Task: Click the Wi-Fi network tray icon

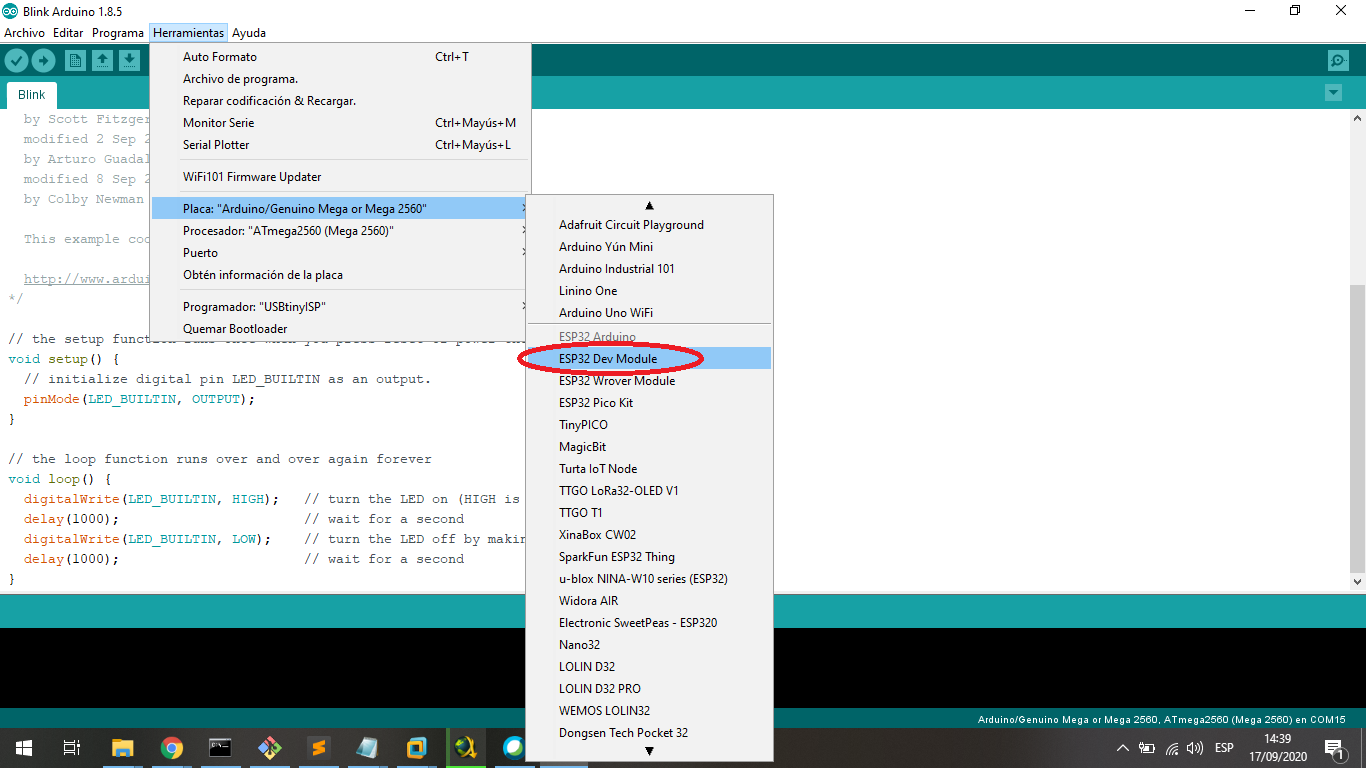Action: 1171,748
